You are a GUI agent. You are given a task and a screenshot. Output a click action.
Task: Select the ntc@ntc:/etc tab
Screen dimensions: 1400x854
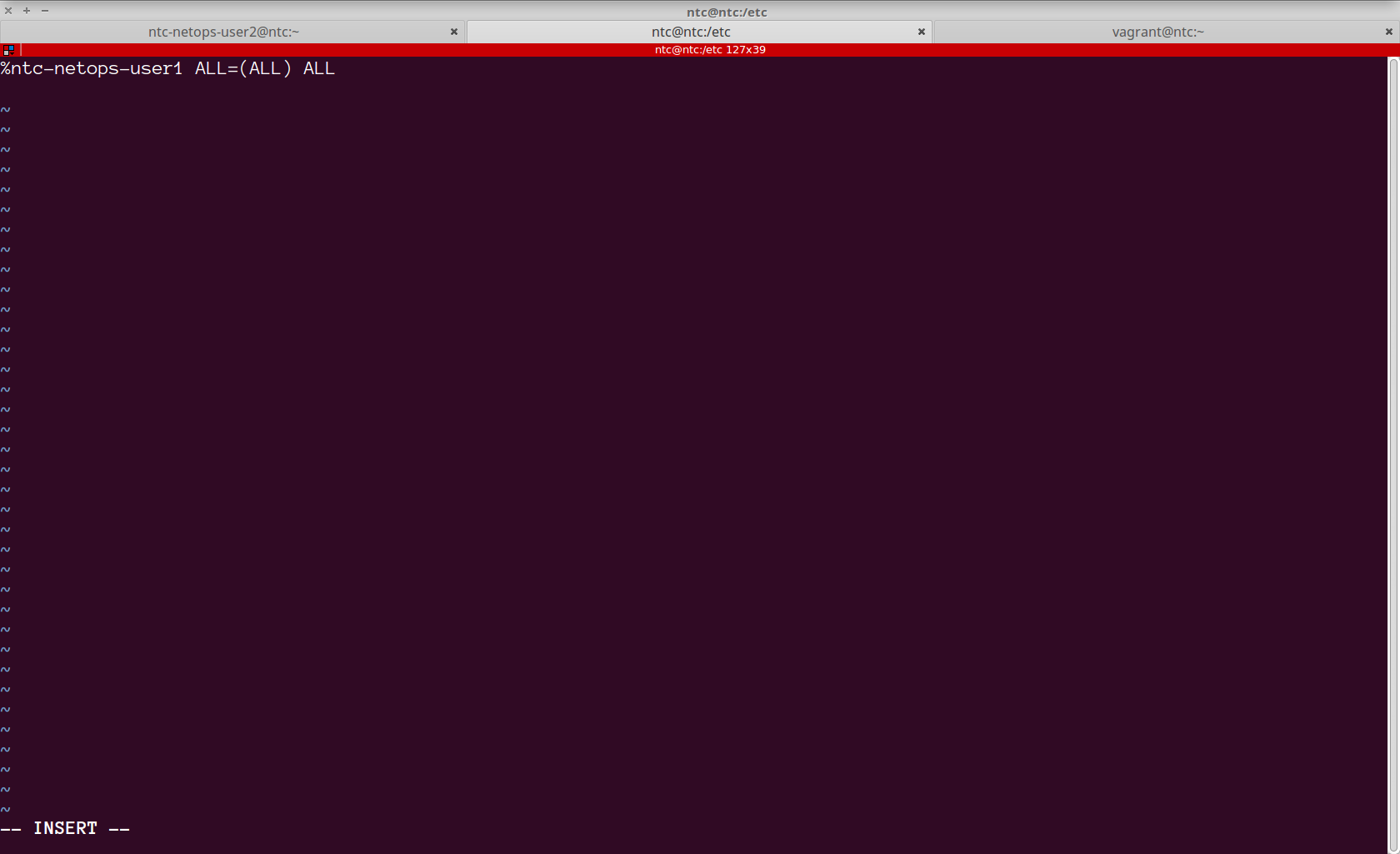691,32
